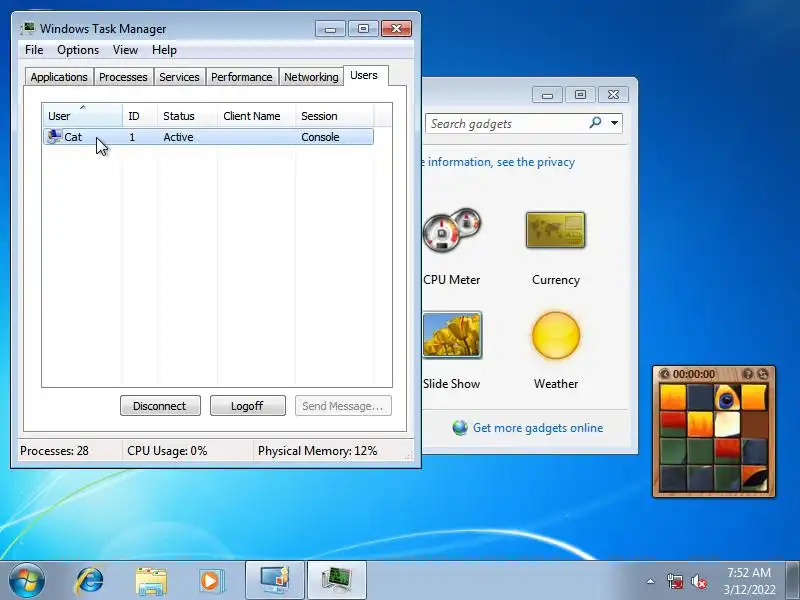800x600 pixels.
Task: Expand the search options dropdown arrow
Action: 615,122
